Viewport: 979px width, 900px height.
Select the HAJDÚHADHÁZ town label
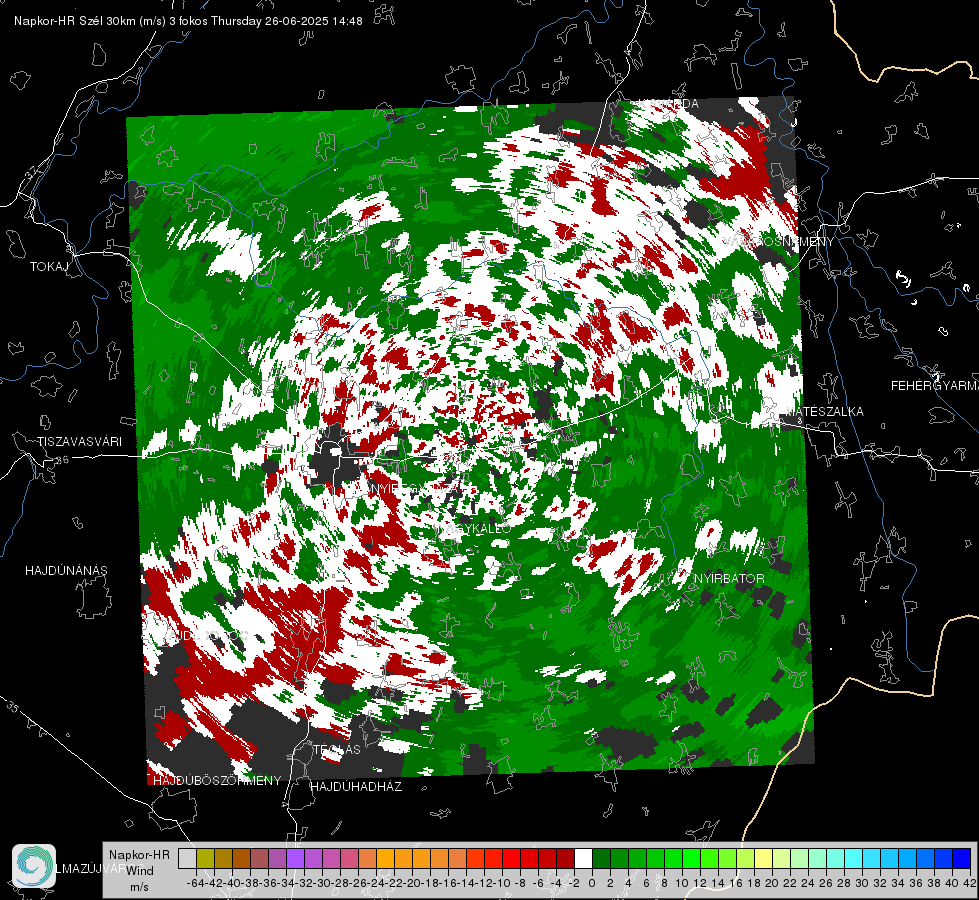coord(356,786)
